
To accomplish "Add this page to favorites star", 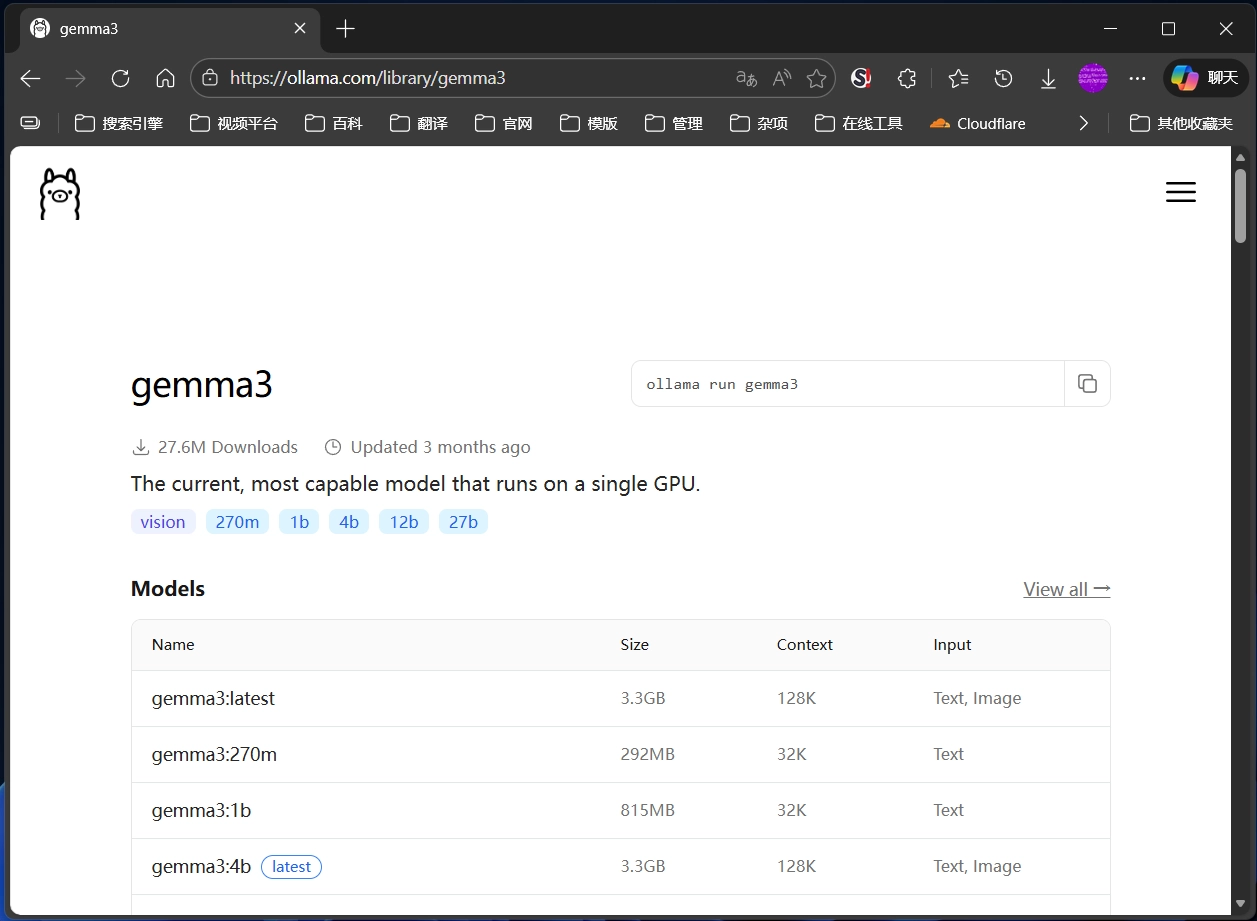I will (x=817, y=78).
